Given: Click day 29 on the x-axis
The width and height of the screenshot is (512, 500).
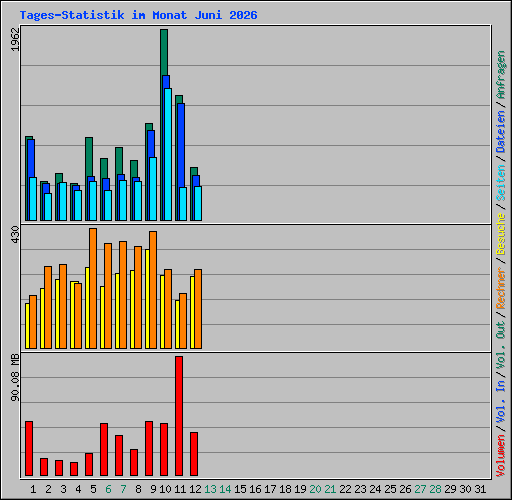Looking at the screenshot, I should click(x=450, y=489).
